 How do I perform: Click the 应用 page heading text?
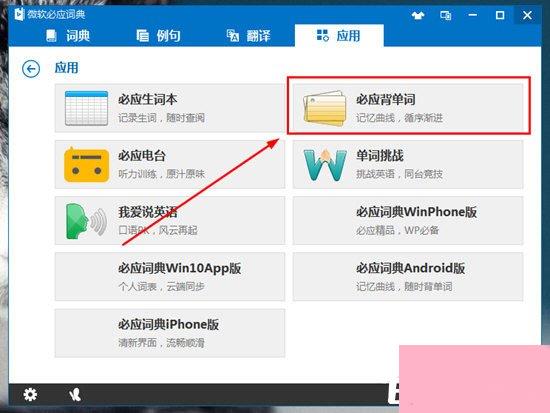click(67, 68)
